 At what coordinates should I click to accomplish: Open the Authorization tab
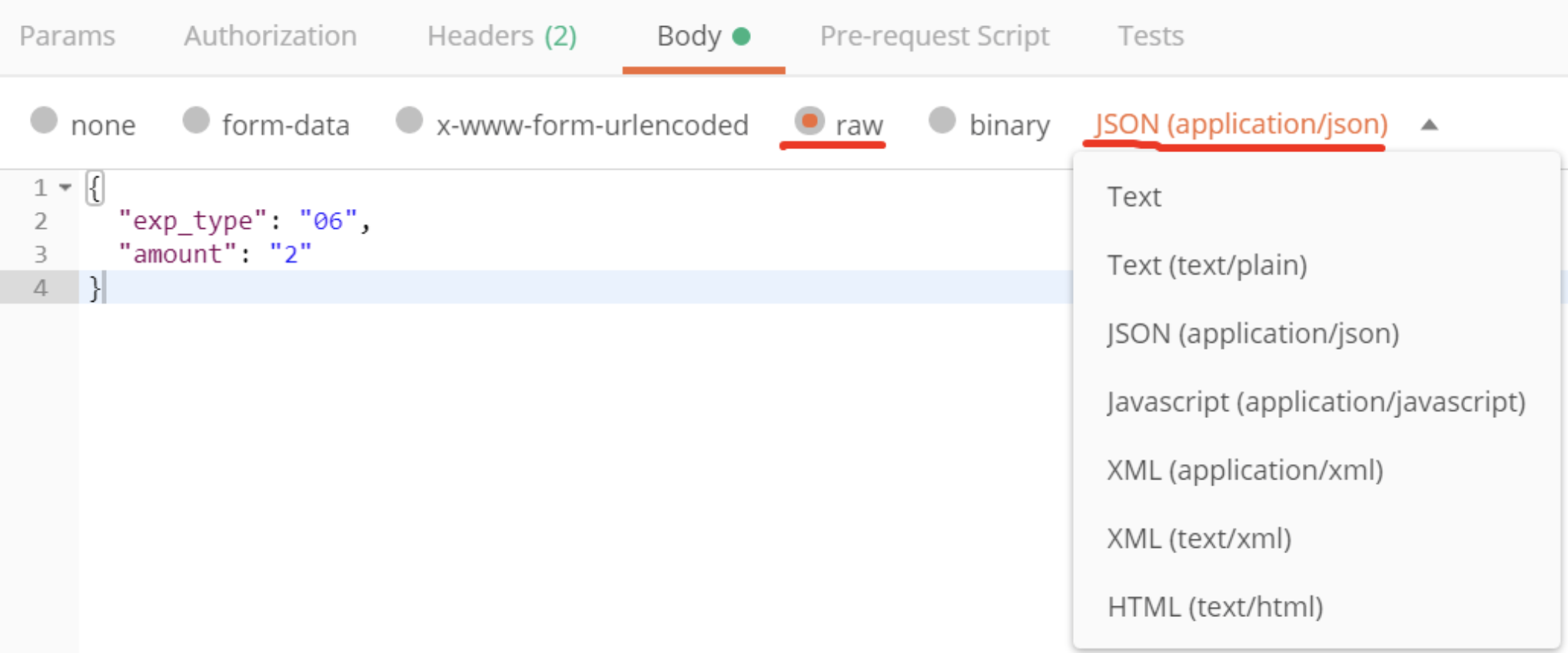(x=270, y=36)
